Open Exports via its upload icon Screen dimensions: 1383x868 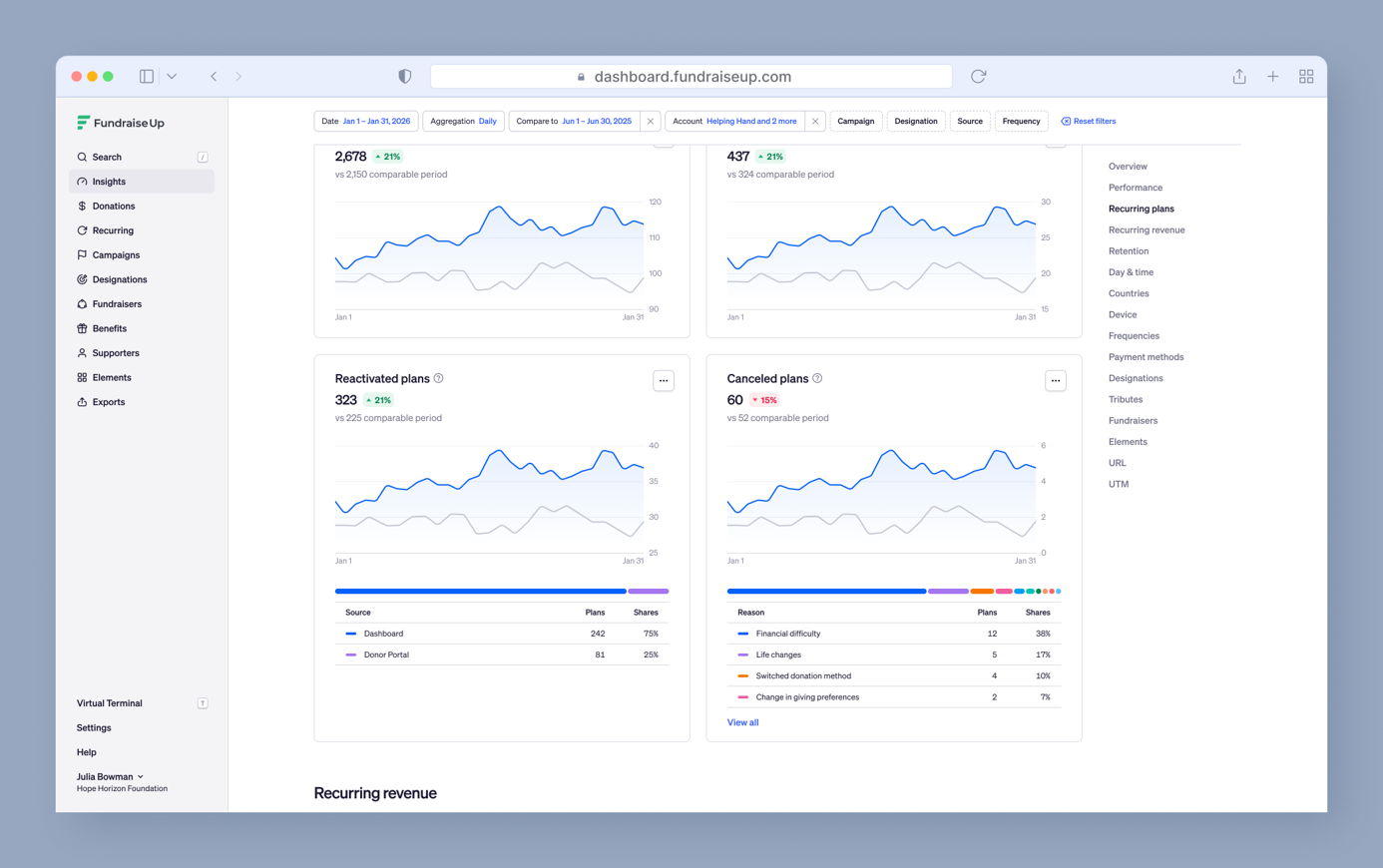click(82, 402)
